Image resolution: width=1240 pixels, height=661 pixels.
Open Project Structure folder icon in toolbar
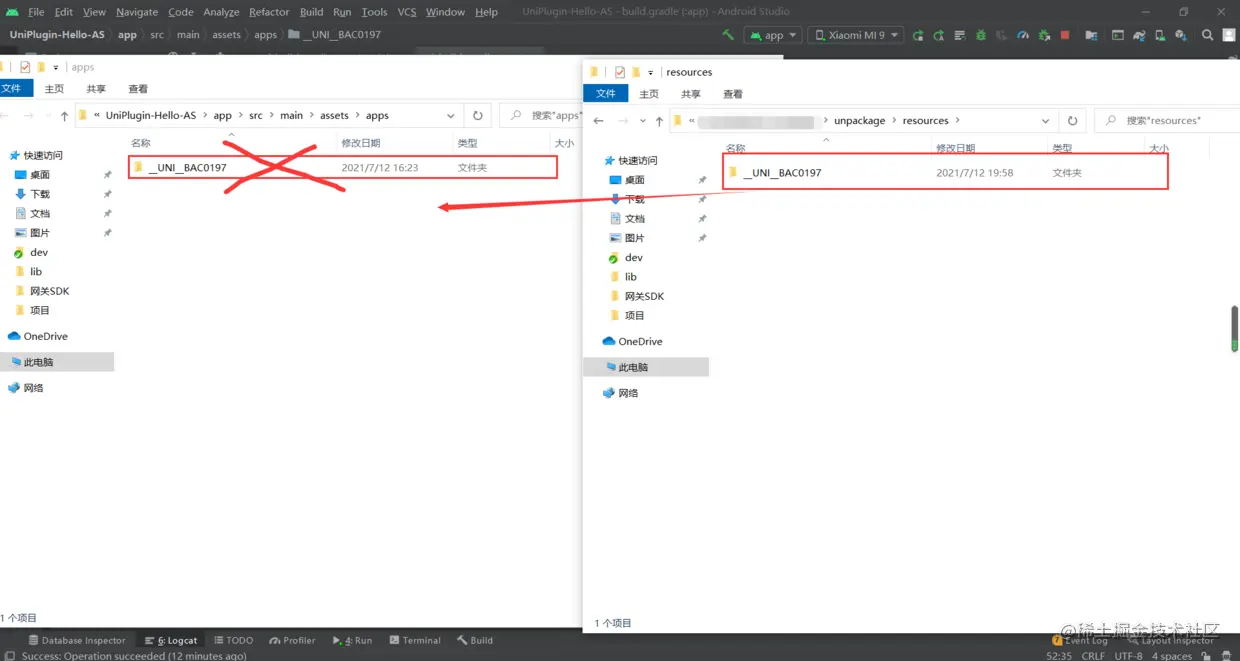pyautogui.click(x=1091, y=35)
